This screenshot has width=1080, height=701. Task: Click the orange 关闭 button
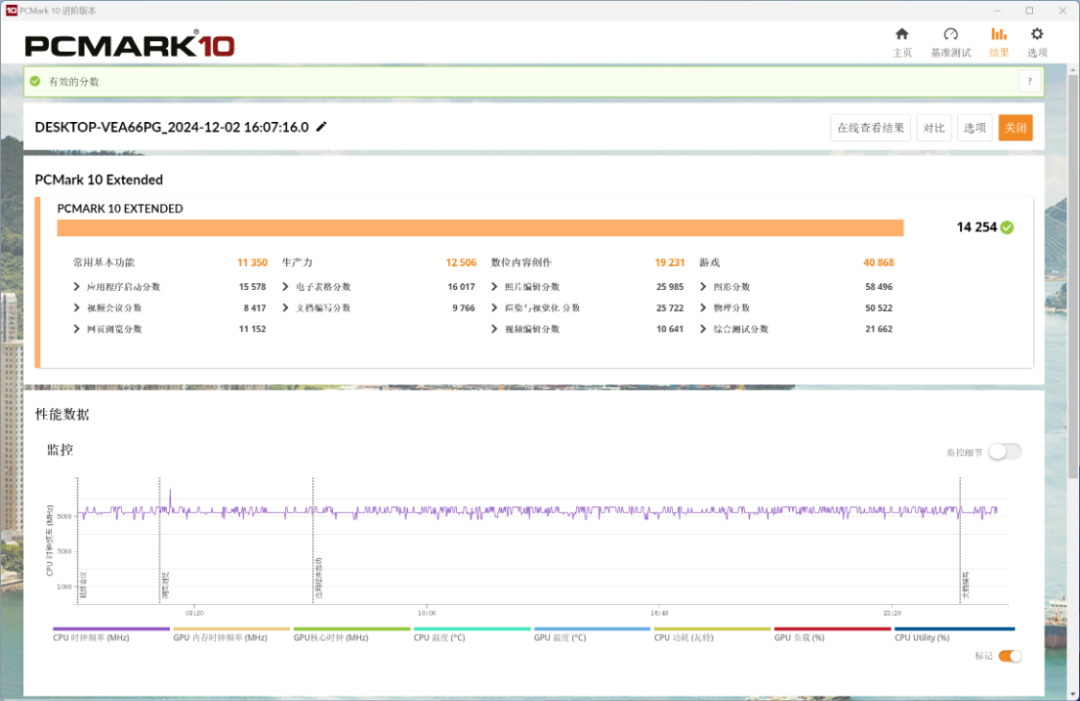click(x=1015, y=127)
